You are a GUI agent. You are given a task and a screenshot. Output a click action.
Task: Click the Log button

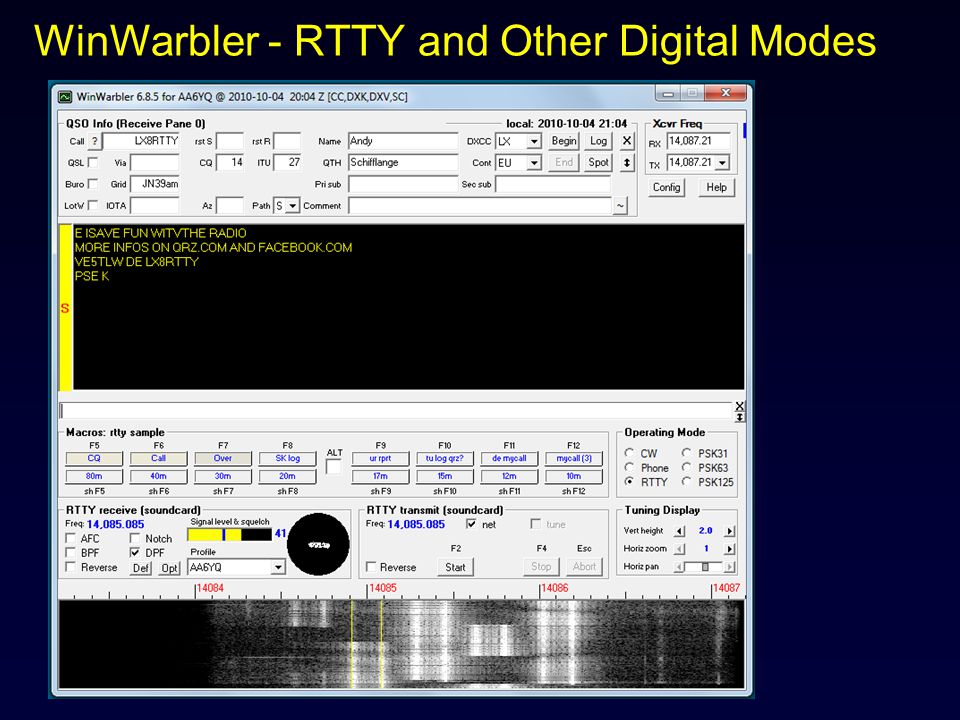pos(598,141)
